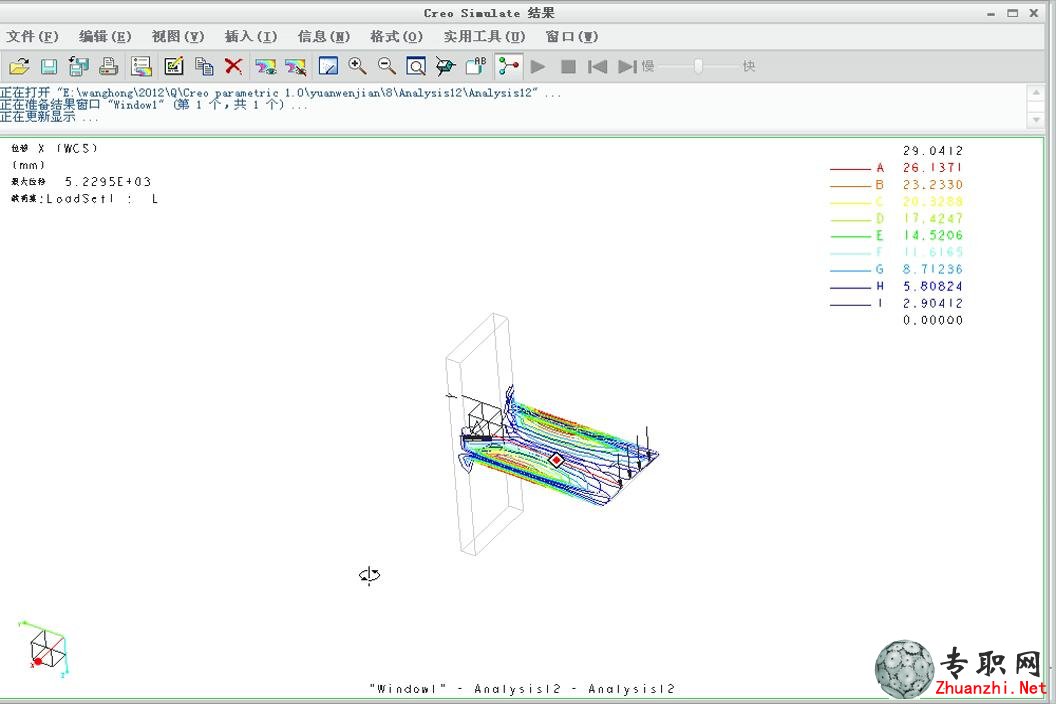
Task: Click the max displacement value 5.2295E+03
Action: (108, 181)
